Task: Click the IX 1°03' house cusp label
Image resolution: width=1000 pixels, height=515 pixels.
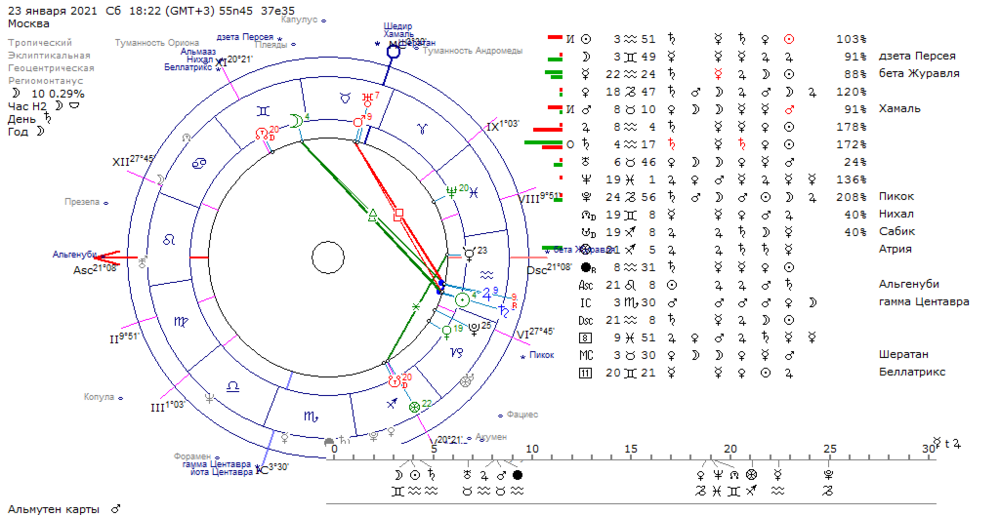Action: pyautogui.click(x=503, y=126)
